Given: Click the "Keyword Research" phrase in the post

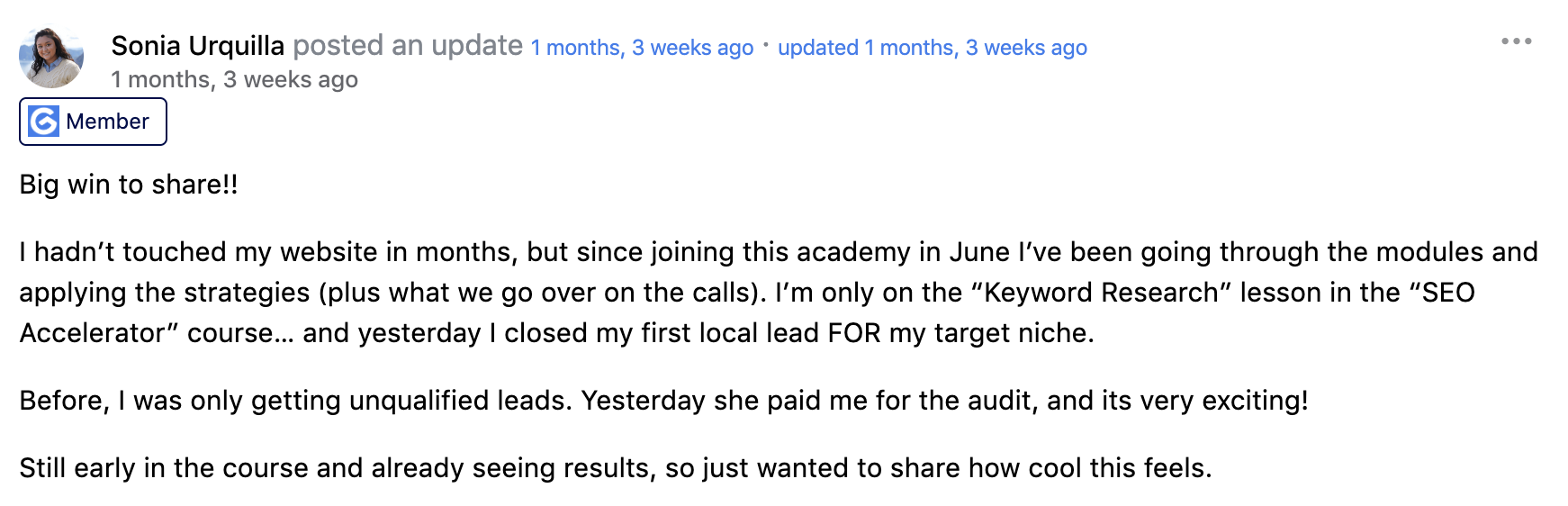Looking at the screenshot, I should click(x=1101, y=293).
